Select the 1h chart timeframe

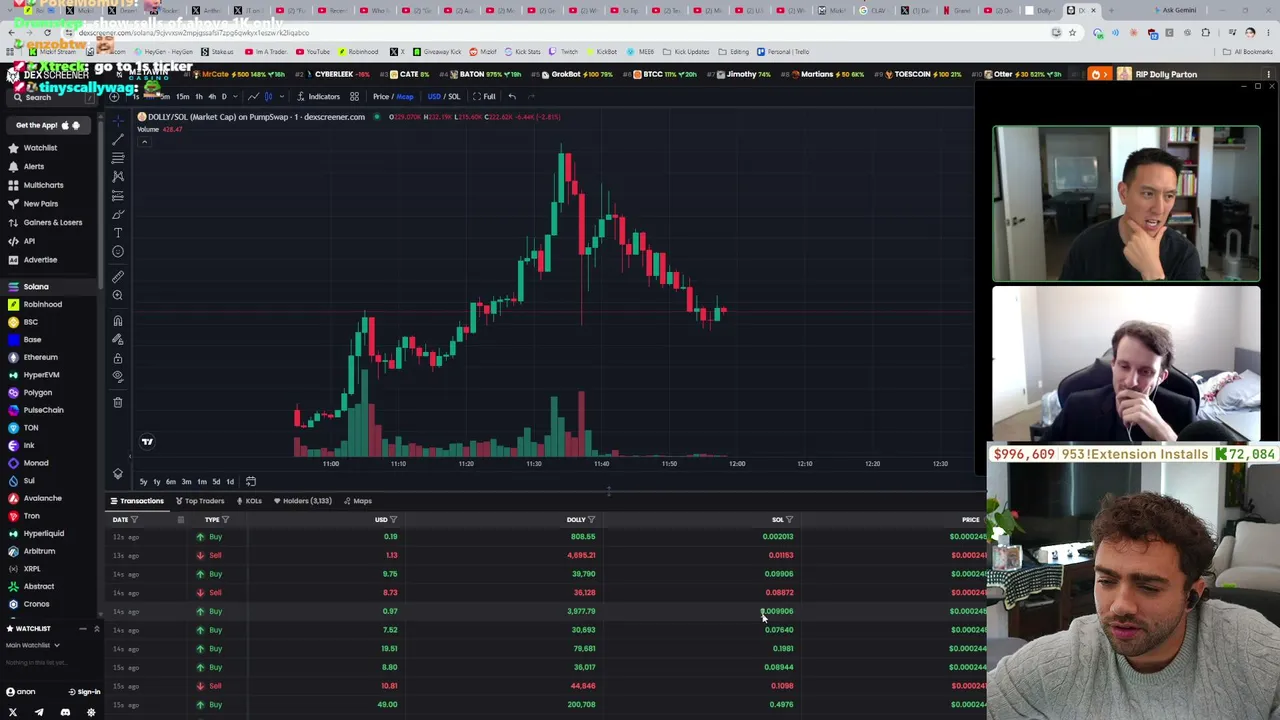pyautogui.click(x=198, y=97)
